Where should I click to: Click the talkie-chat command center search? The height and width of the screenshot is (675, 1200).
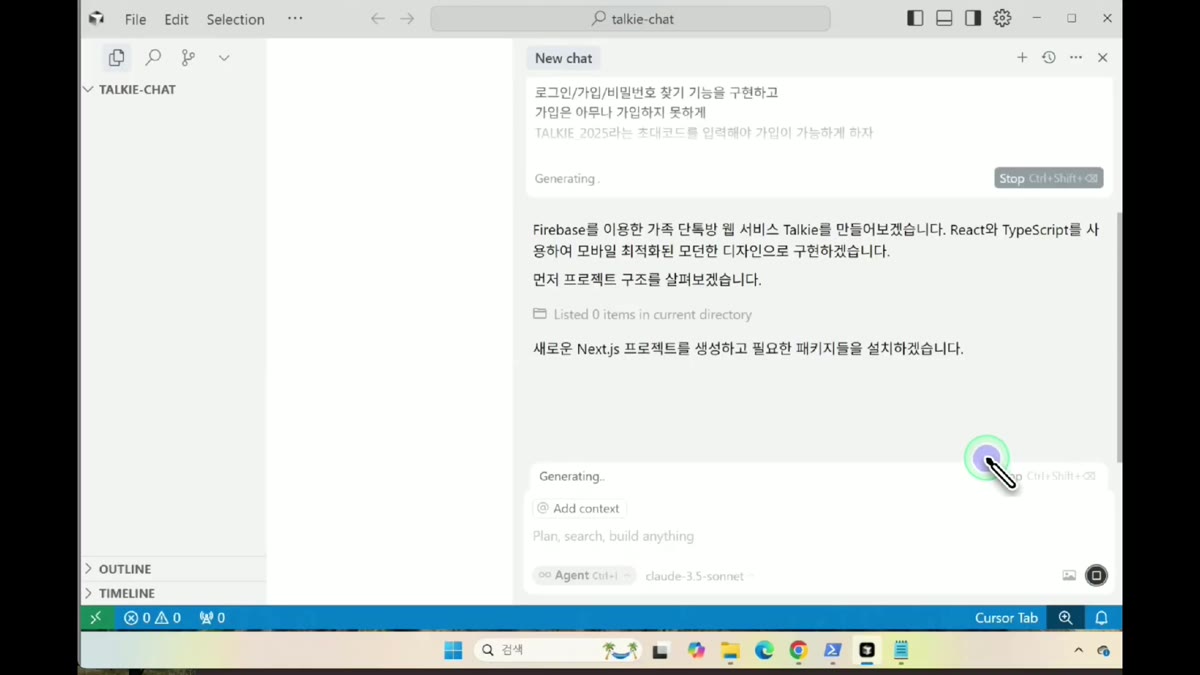coord(630,19)
